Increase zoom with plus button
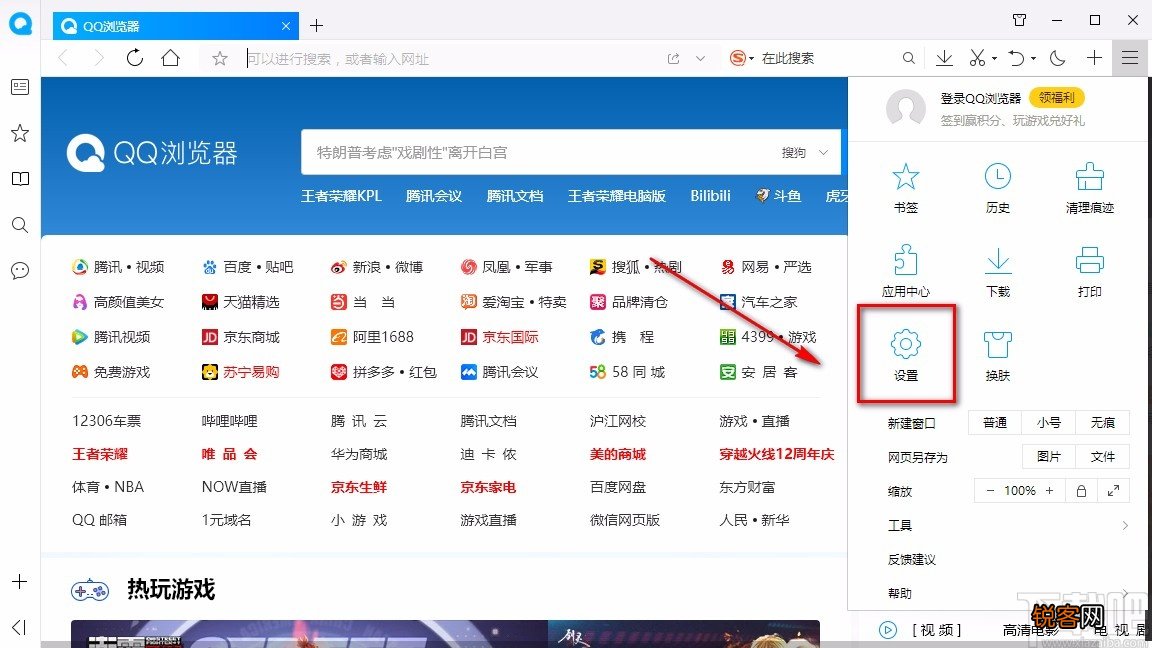1152x648 pixels. pyautogui.click(x=1049, y=491)
